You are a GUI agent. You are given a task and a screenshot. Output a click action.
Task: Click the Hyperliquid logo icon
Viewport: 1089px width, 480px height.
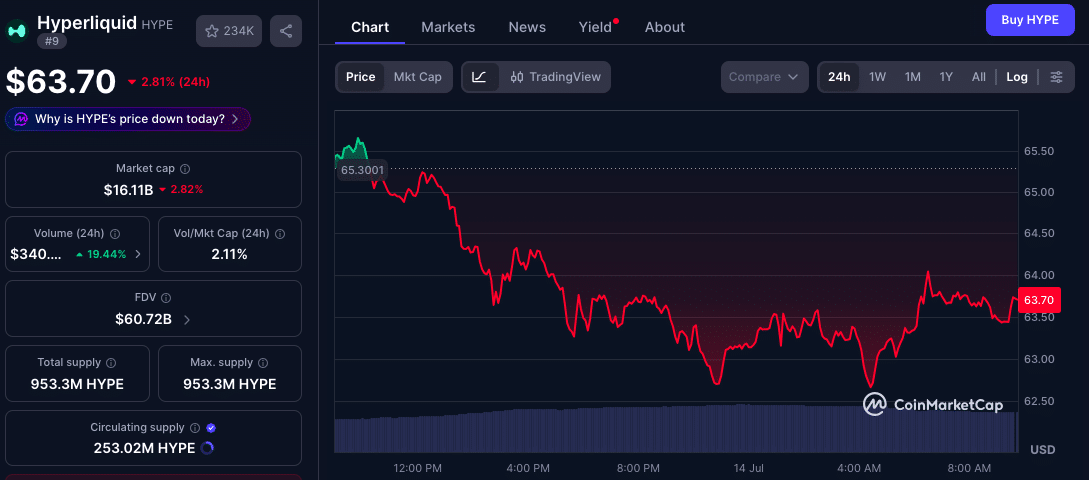pyautogui.click(x=16, y=30)
